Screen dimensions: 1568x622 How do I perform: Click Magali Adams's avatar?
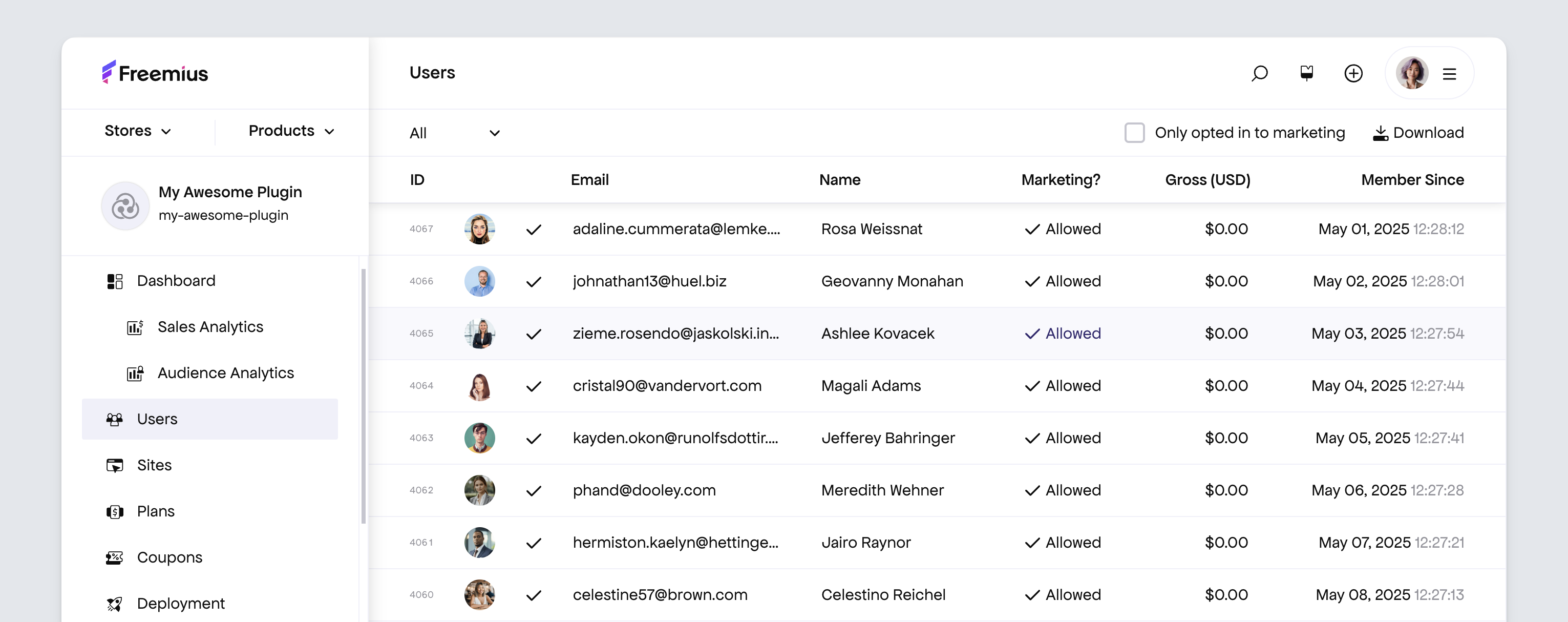tap(480, 386)
